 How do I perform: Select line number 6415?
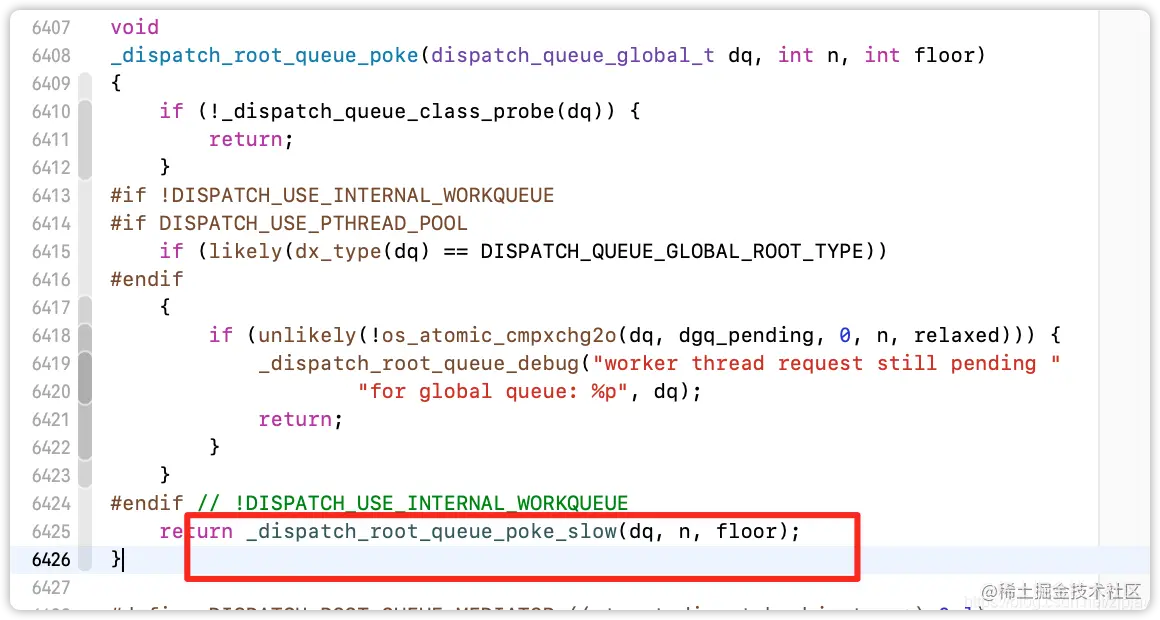tap(51, 251)
